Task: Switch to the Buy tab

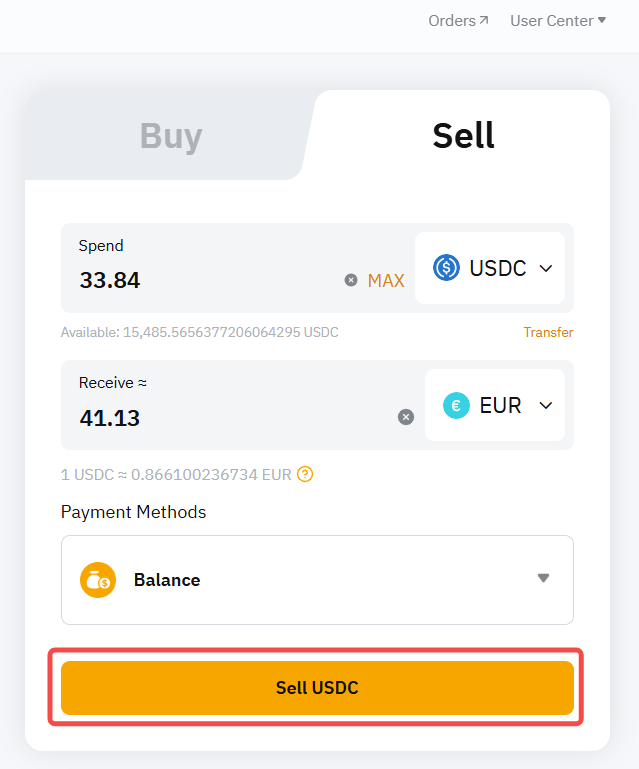Action: 171,136
